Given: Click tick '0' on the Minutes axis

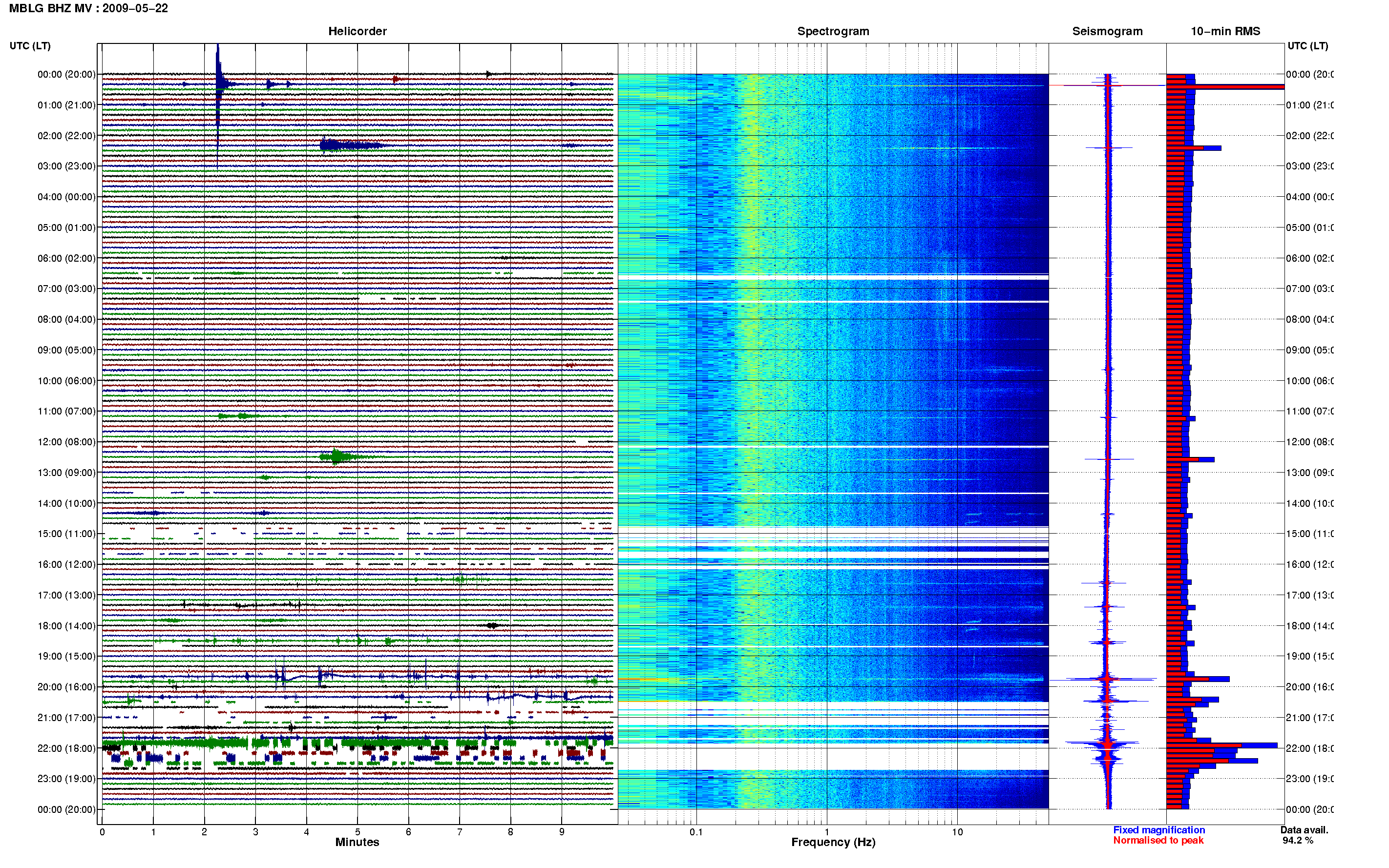Looking at the screenshot, I should (102, 832).
